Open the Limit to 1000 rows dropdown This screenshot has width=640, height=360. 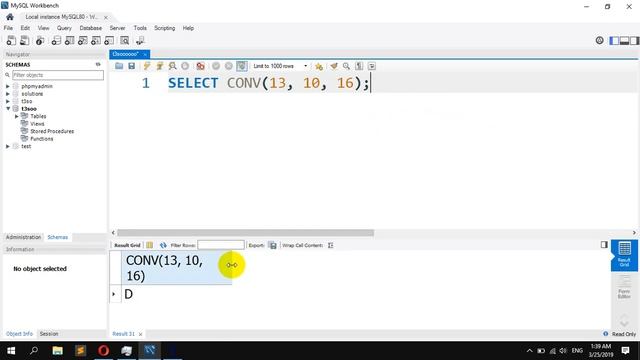[x=280, y=66]
